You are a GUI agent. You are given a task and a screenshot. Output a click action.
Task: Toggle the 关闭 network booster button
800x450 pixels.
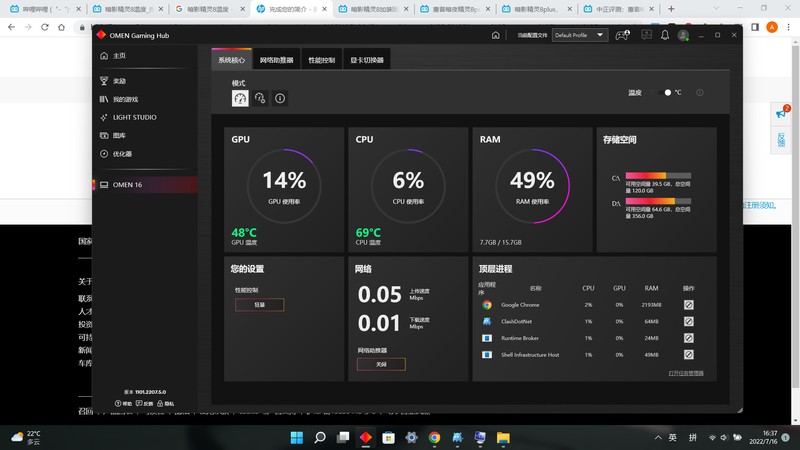pyautogui.click(x=381, y=364)
